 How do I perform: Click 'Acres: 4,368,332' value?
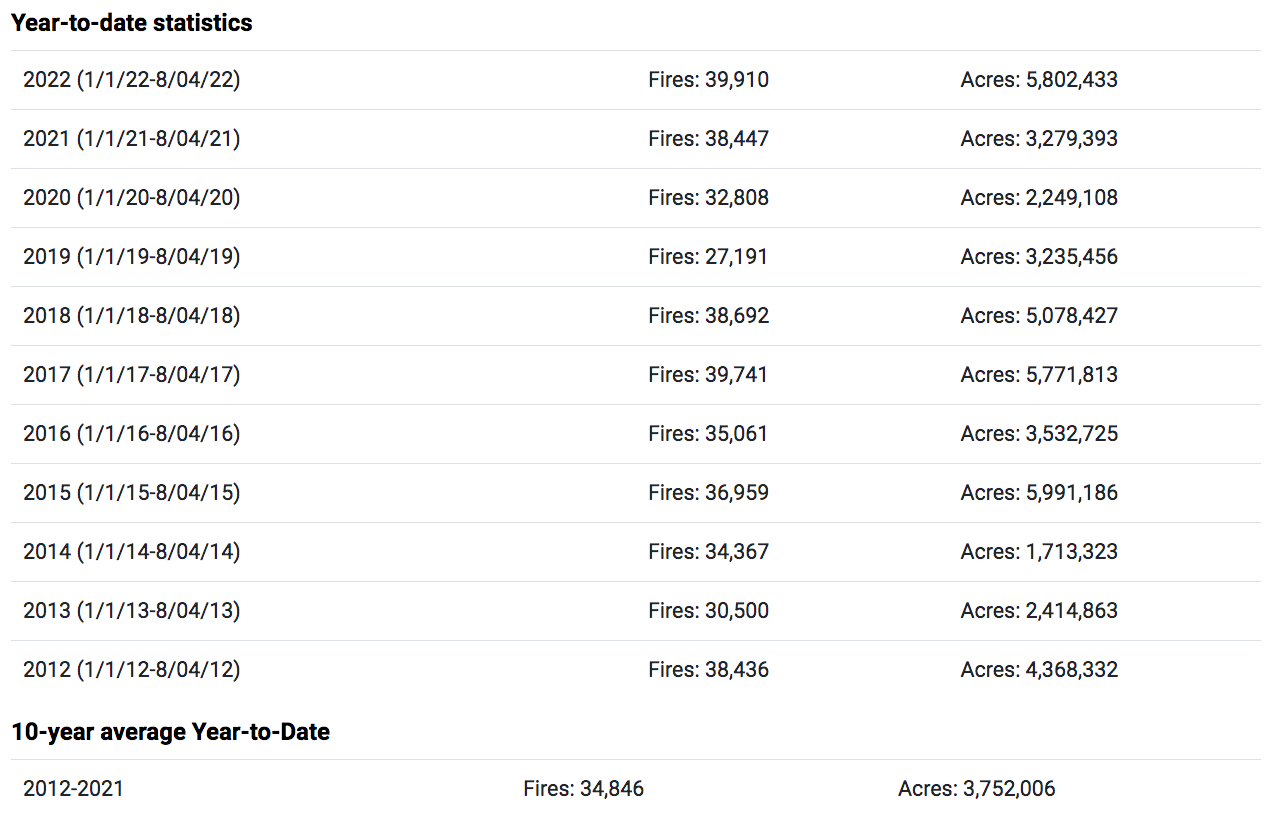pyautogui.click(x=1039, y=670)
